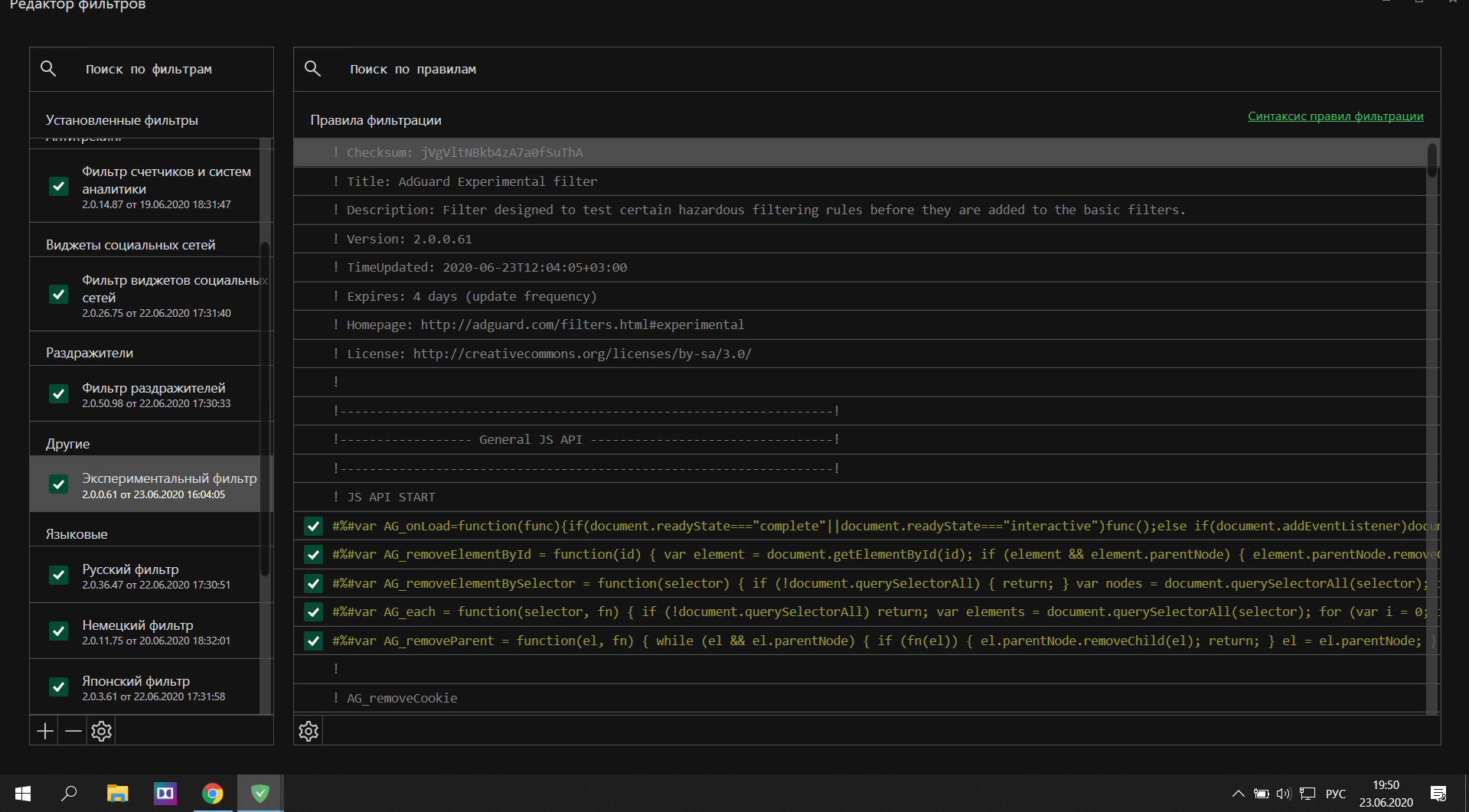Select Japanese filter entry
This screenshot has width=1469, height=812.
(x=145, y=687)
